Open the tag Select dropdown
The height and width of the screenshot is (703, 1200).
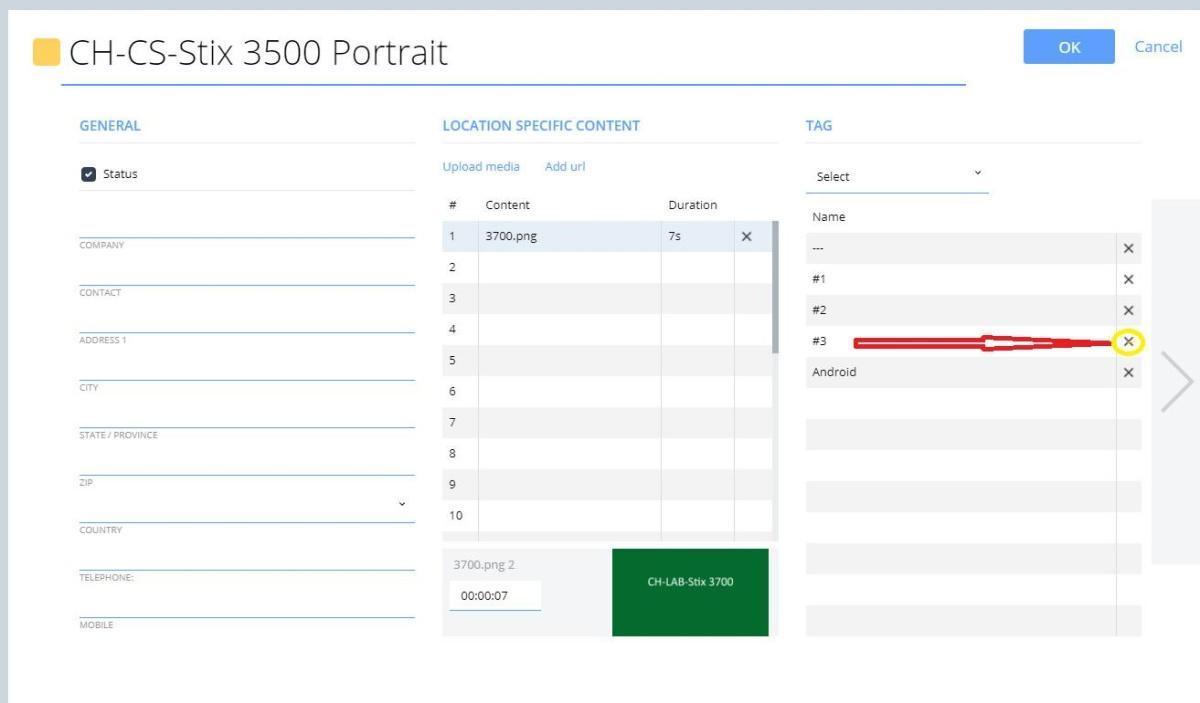coord(897,176)
